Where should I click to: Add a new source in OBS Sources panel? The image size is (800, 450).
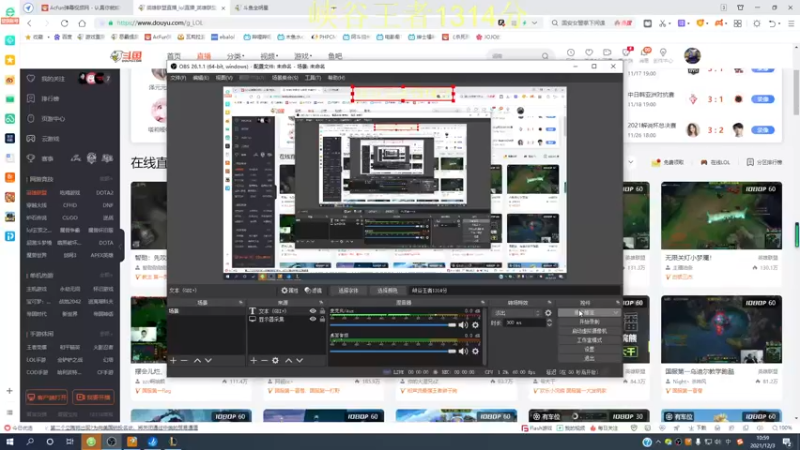(254, 360)
